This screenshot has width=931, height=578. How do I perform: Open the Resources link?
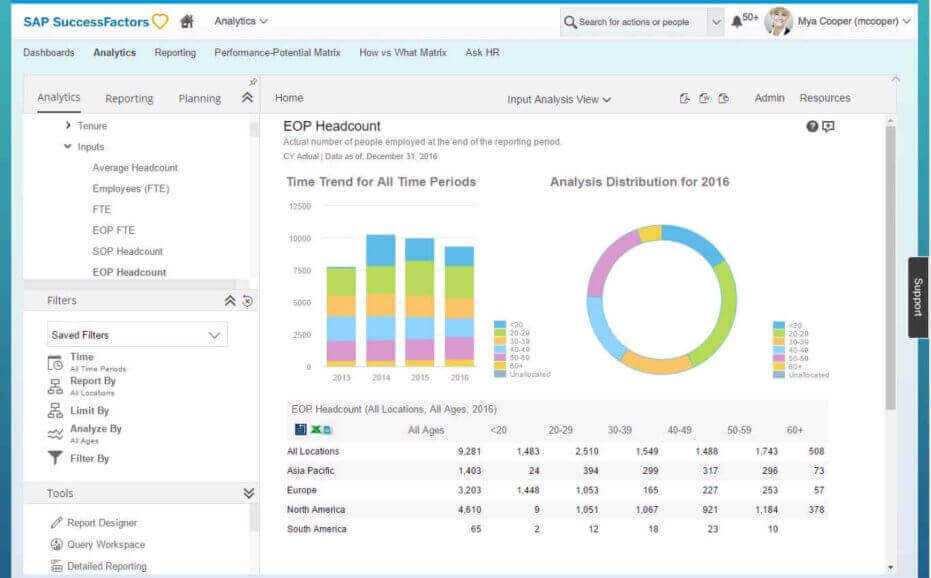[825, 98]
